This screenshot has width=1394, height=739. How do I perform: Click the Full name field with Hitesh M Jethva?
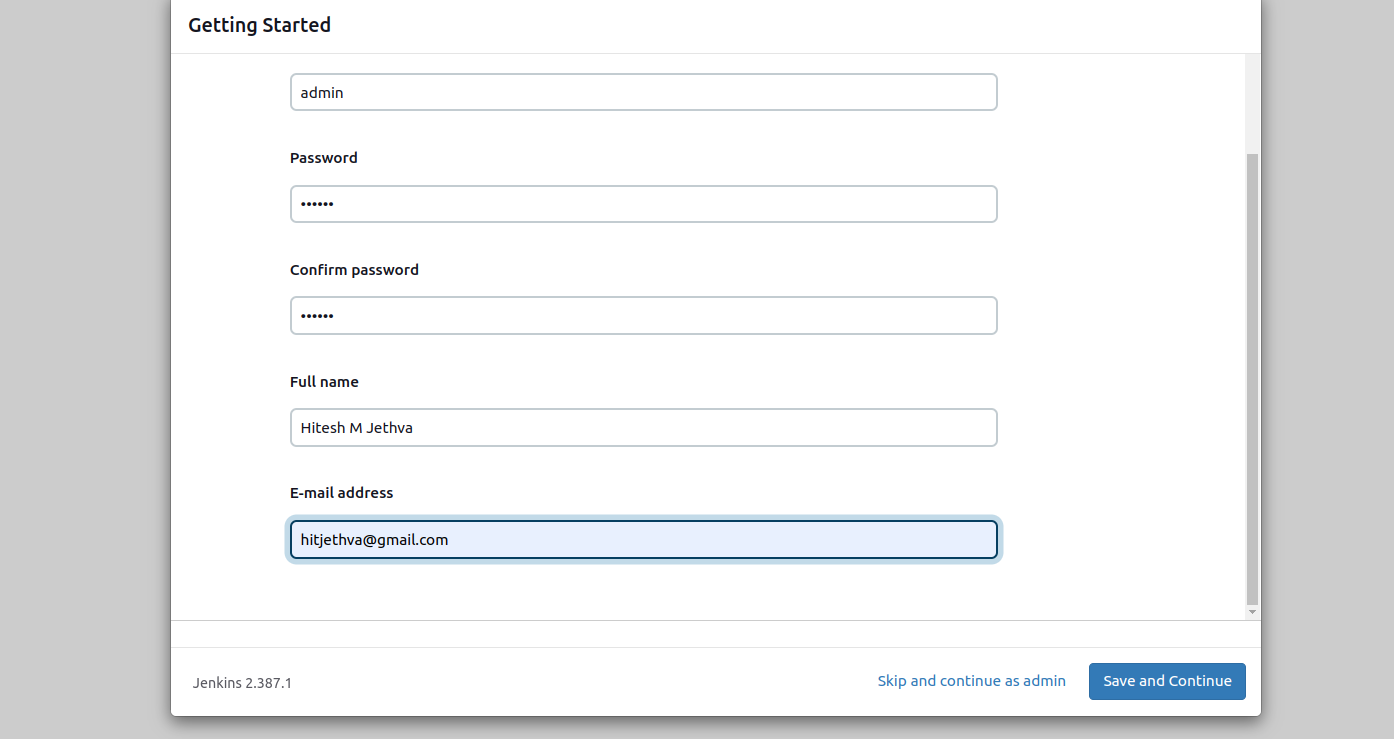click(643, 428)
